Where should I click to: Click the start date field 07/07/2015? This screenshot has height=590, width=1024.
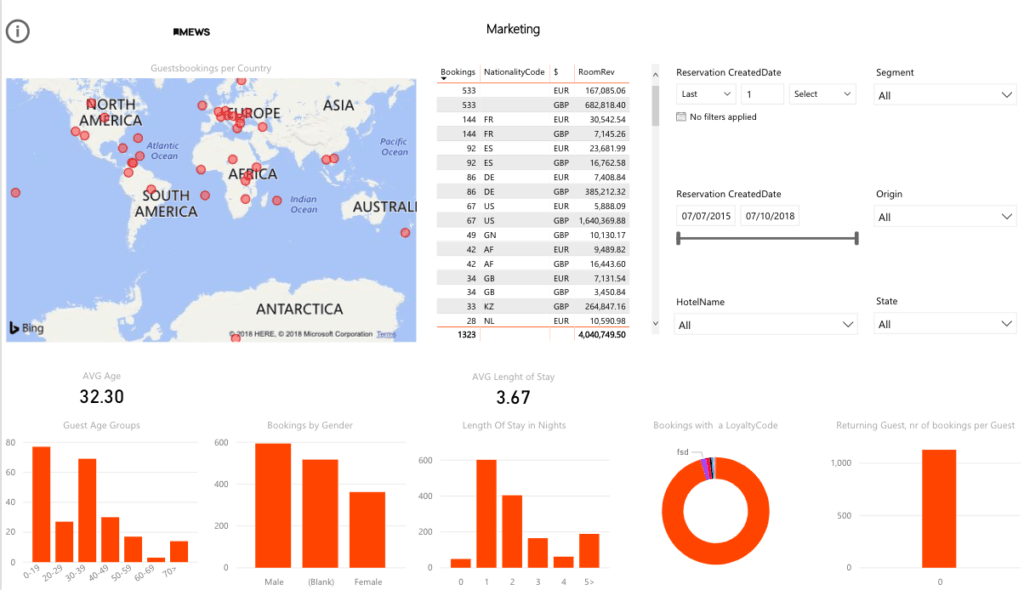706,216
